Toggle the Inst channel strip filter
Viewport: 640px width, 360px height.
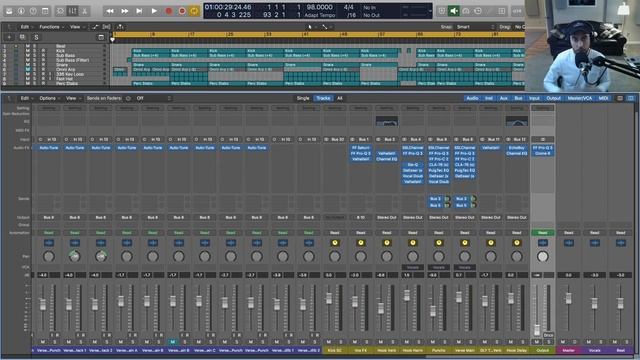coord(489,98)
